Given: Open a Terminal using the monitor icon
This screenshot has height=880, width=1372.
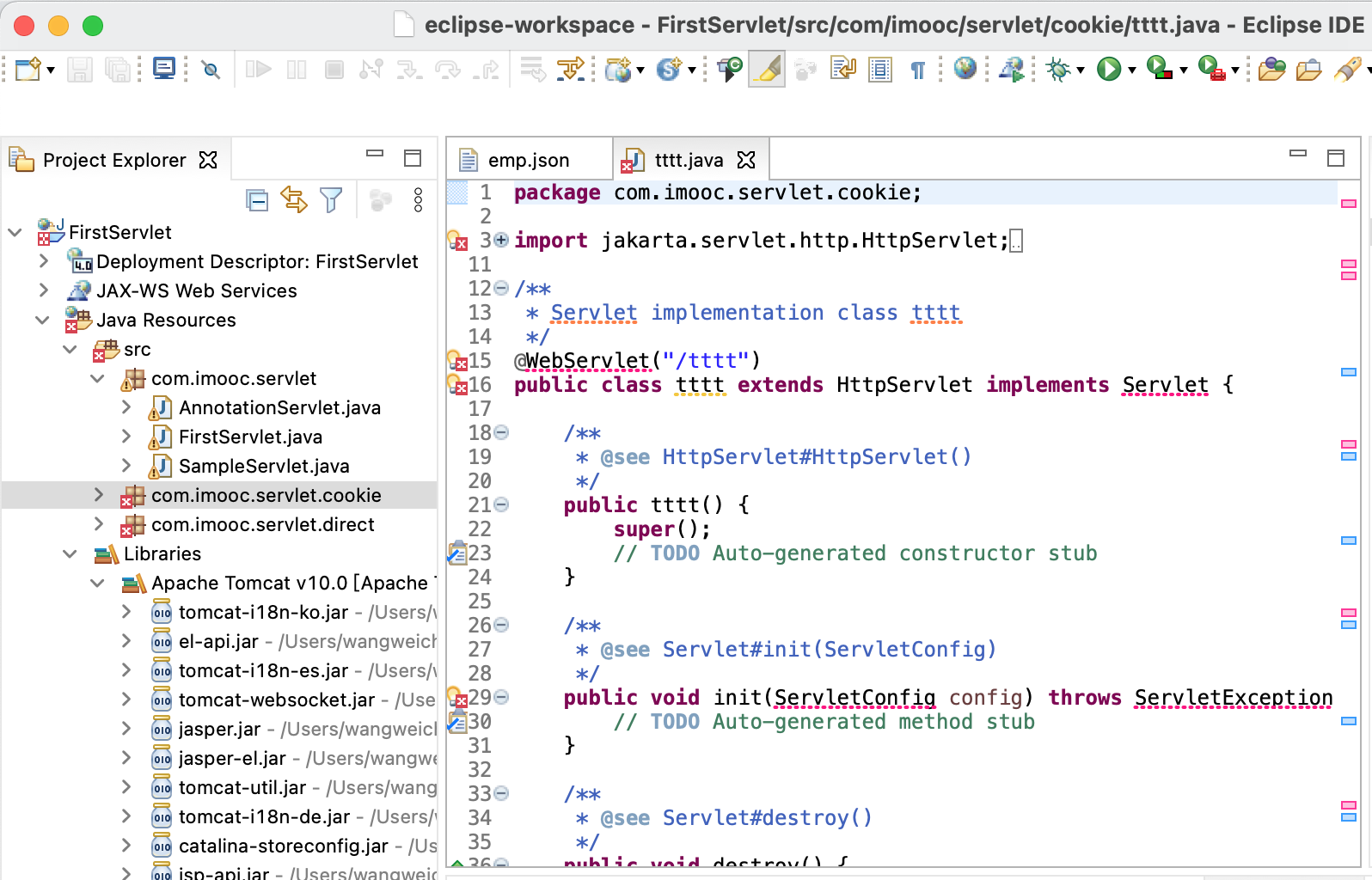Looking at the screenshot, I should [x=163, y=68].
